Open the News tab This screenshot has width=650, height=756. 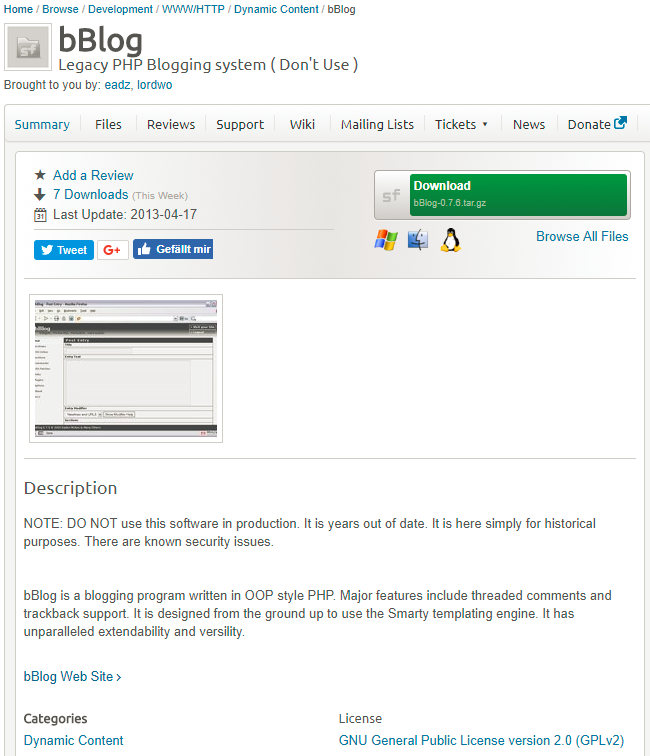pos(529,124)
